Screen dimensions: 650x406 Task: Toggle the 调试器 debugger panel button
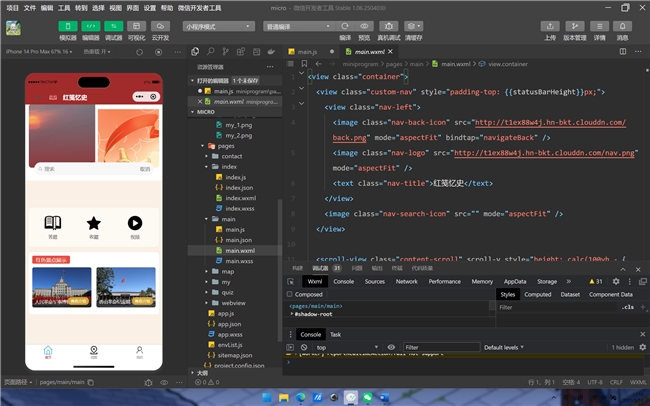pyautogui.click(x=113, y=24)
